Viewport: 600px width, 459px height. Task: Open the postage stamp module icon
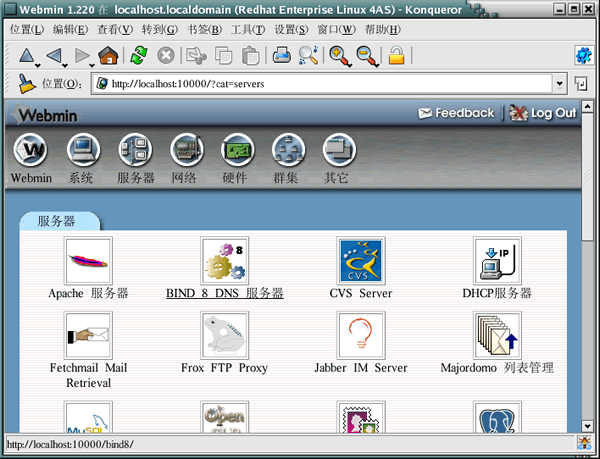361,417
